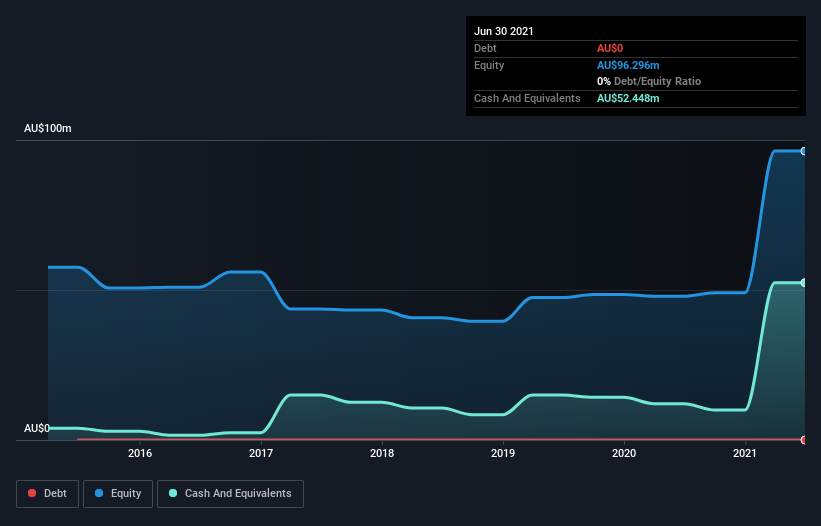Click the blue Equity legend dot
This screenshot has width=821, height=526.
pyautogui.click(x=99, y=493)
